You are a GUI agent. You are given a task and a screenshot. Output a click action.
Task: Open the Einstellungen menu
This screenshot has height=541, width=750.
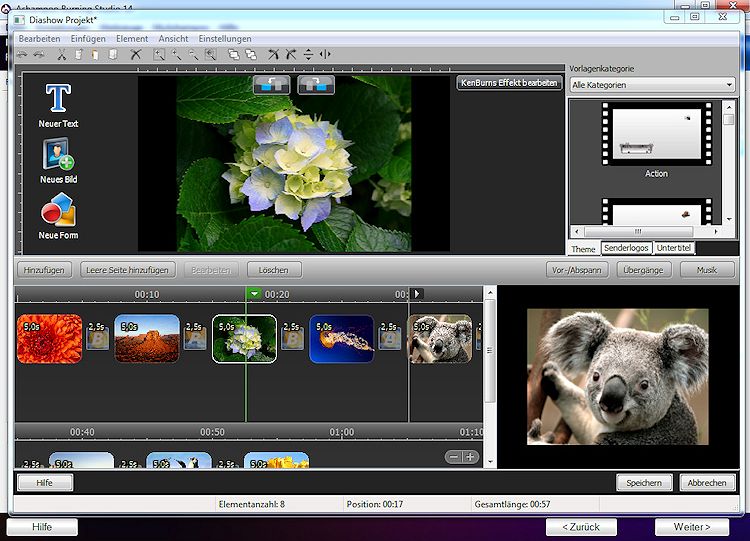pos(225,38)
